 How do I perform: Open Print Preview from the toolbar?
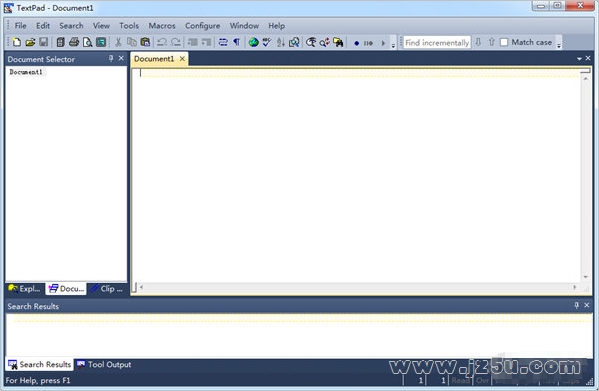click(87, 42)
